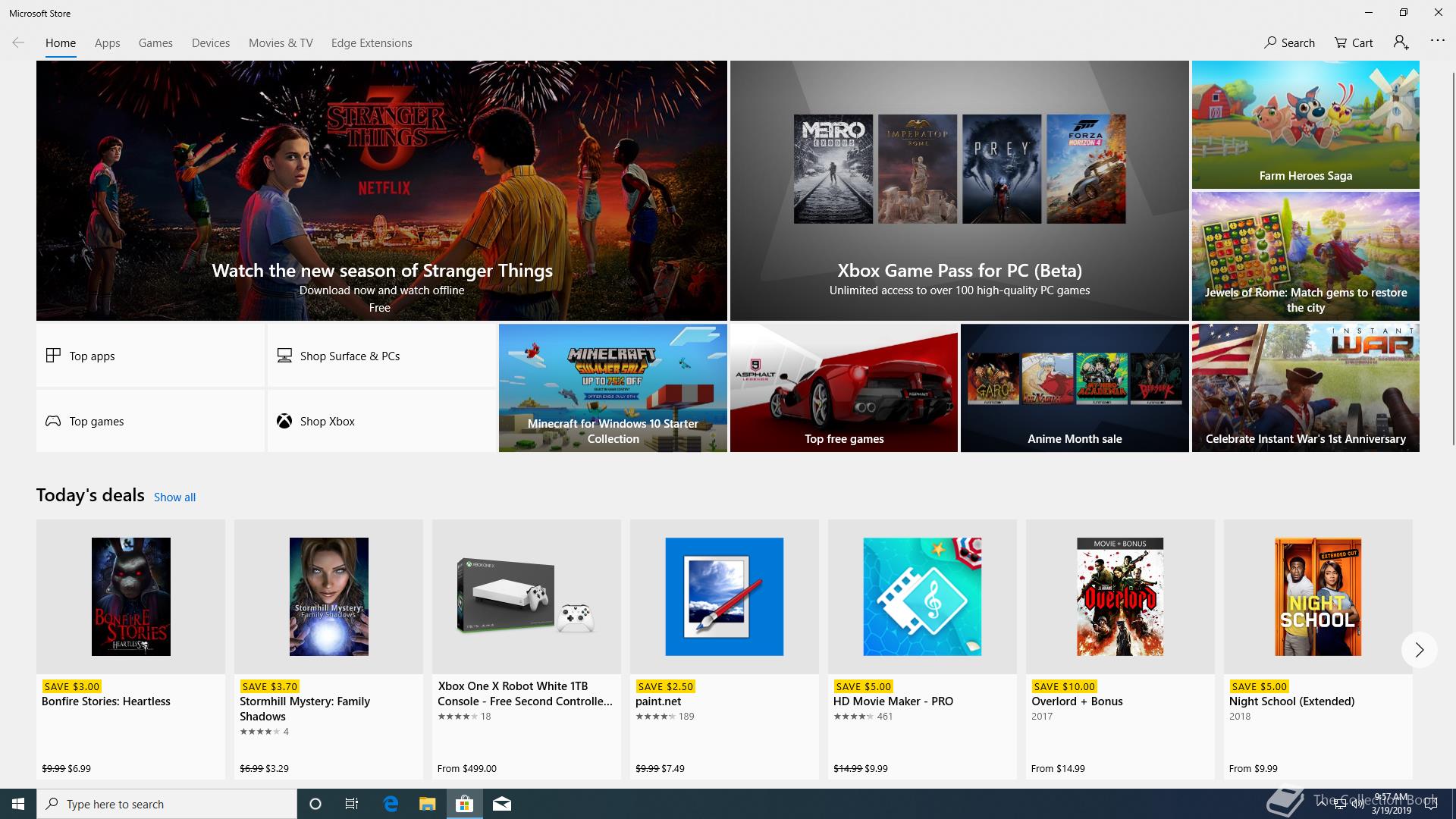Image resolution: width=1456 pixels, height=819 pixels.
Task: Open the Top free games Asphalt tile
Action: click(x=844, y=388)
